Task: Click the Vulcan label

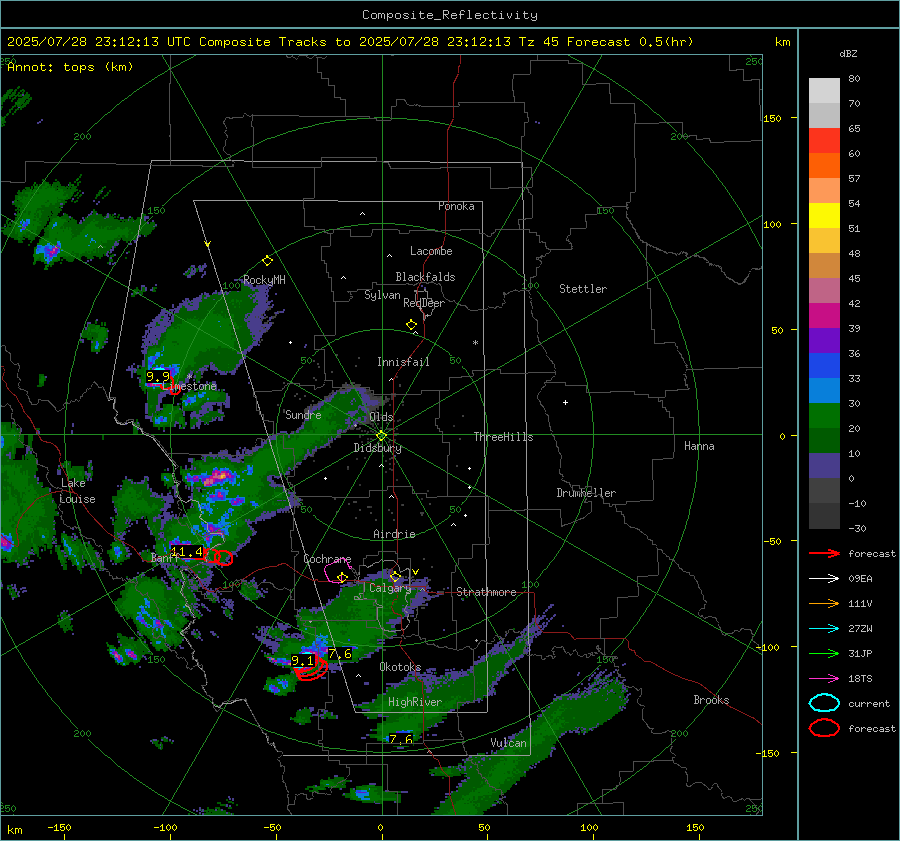Action: 508,743
